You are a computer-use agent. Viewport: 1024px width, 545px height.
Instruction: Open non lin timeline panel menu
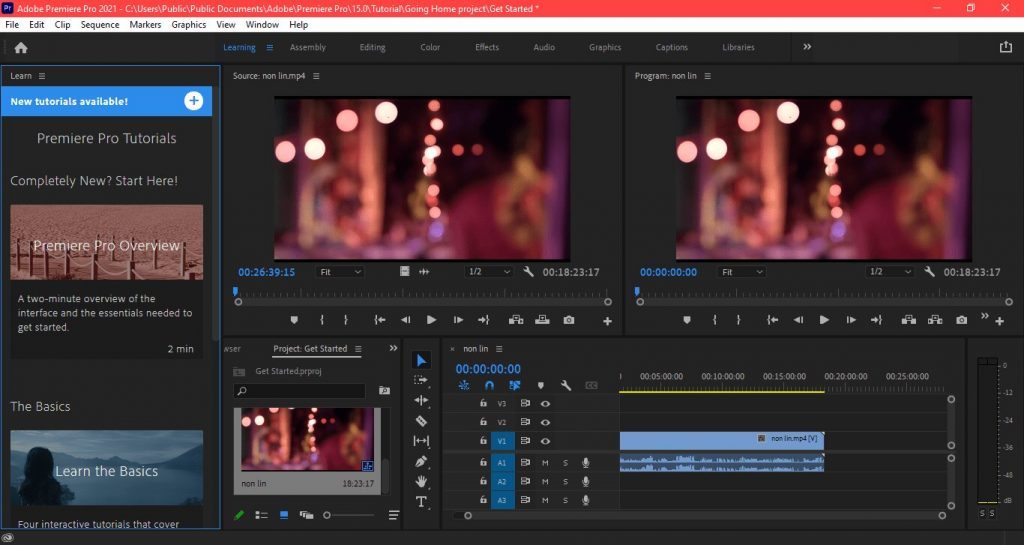point(499,349)
